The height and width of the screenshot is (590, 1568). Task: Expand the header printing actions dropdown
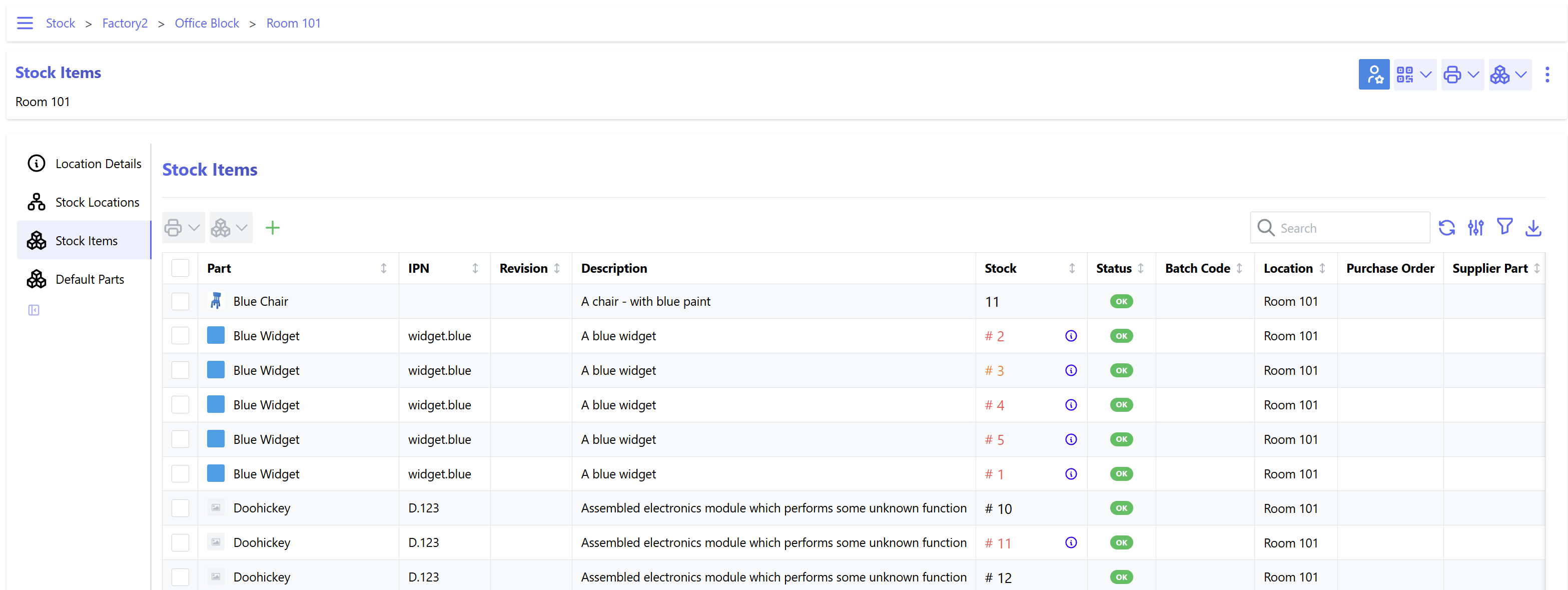[1461, 75]
